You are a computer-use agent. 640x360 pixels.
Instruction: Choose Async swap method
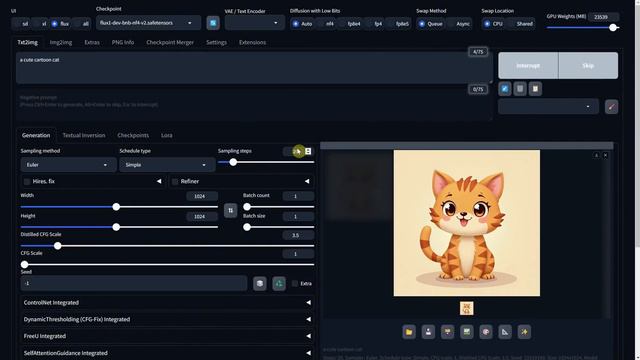[x=459, y=24]
